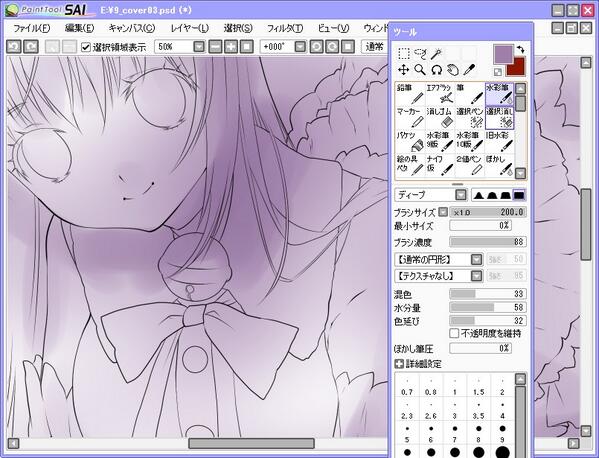This screenshot has width=599, height=458.
Task: Enable 不透明度を維持 checkbox
Action: pos(454,333)
